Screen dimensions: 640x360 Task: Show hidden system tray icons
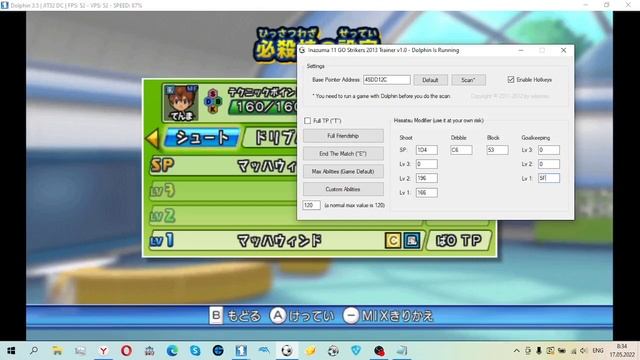click(x=516, y=351)
